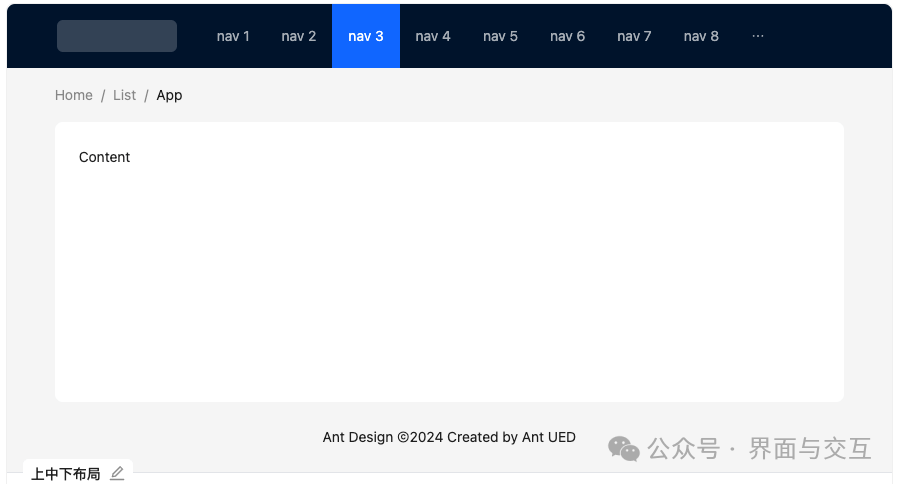
Task: Go to the nav 5 menu item
Action: pos(500,36)
